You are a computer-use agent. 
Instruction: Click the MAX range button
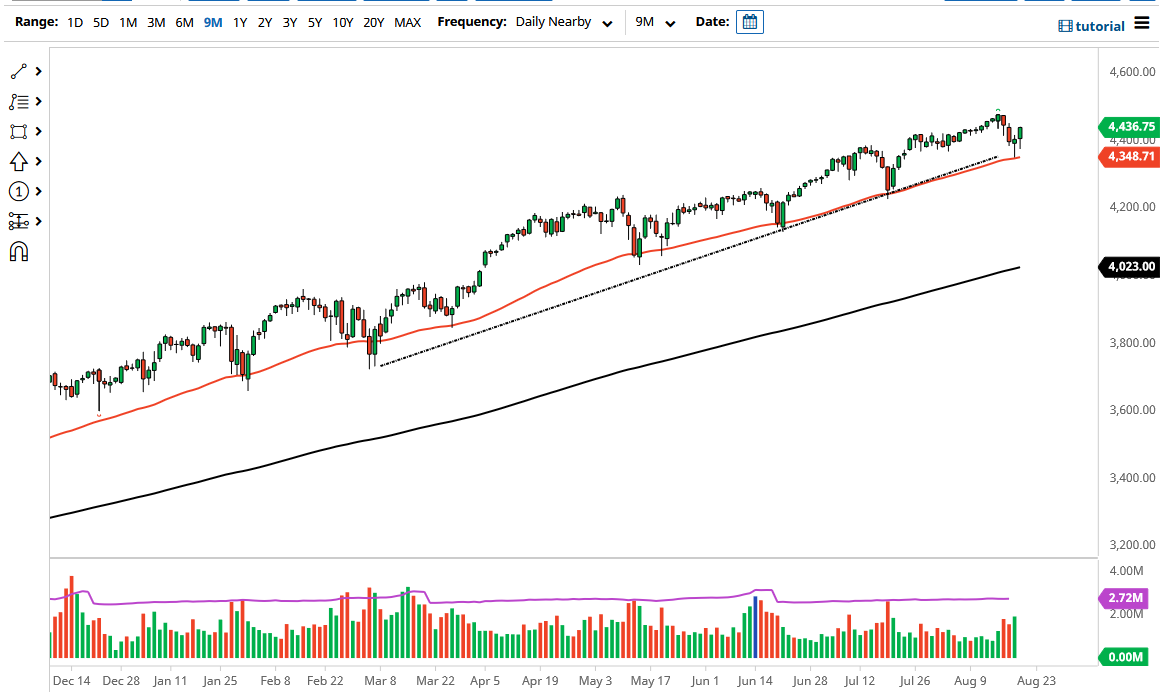pyautogui.click(x=407, y=22)
